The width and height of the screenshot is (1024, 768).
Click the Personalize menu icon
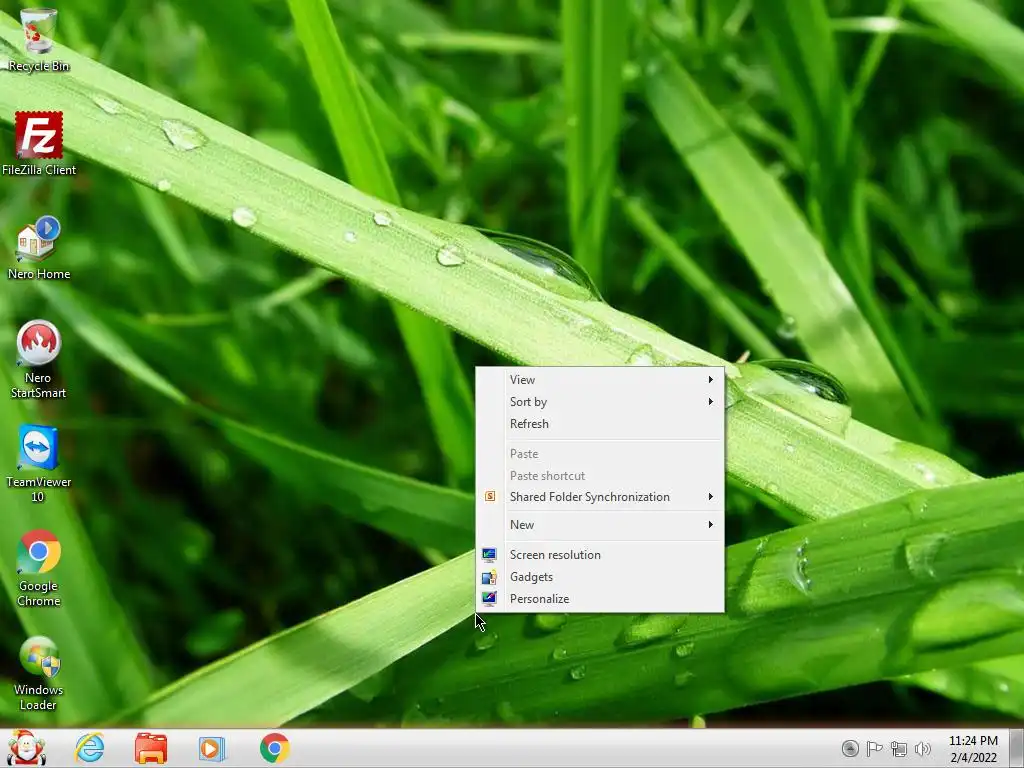489,599
